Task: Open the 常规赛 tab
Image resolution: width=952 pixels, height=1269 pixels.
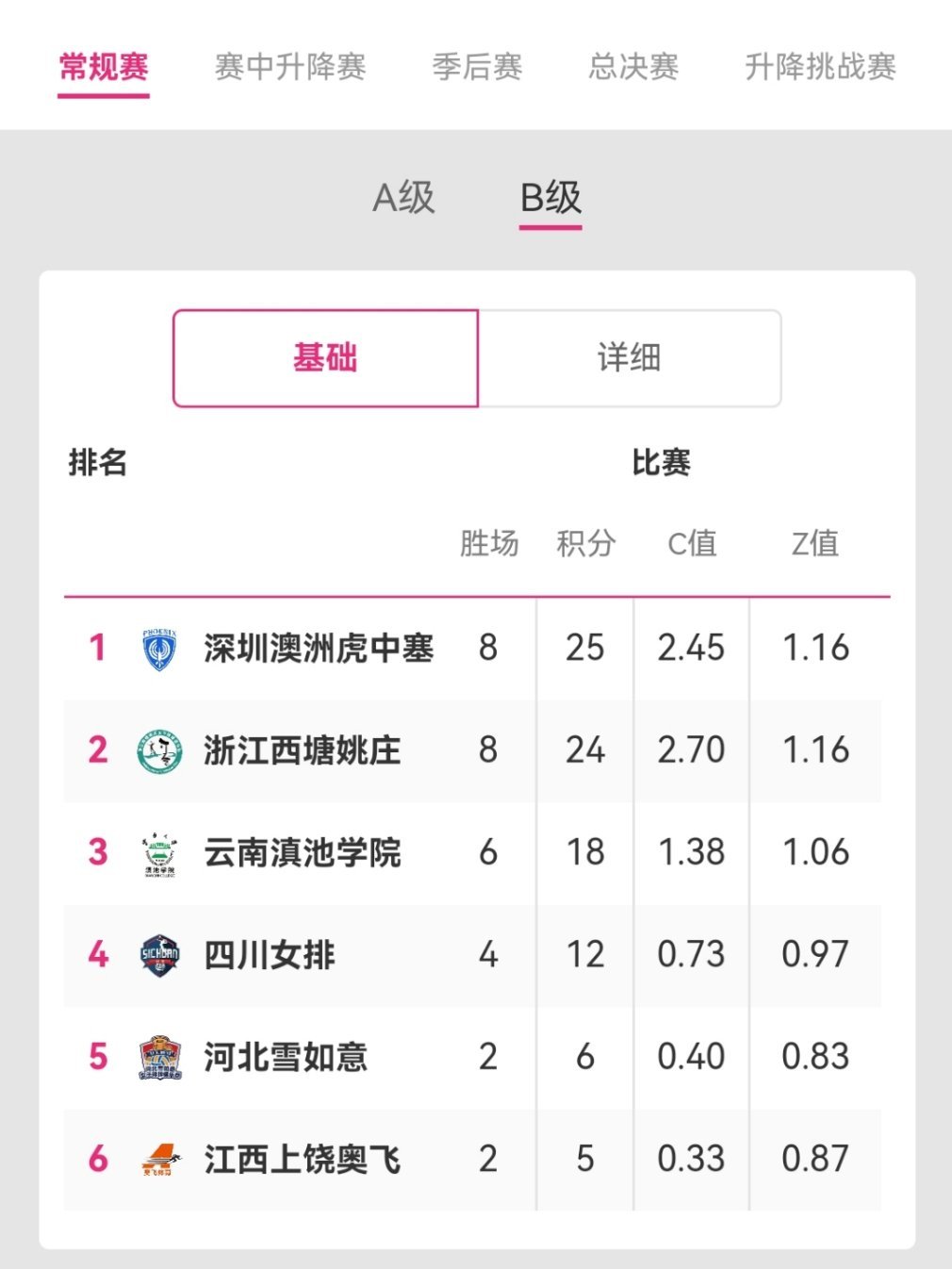Action: (104, 67)
